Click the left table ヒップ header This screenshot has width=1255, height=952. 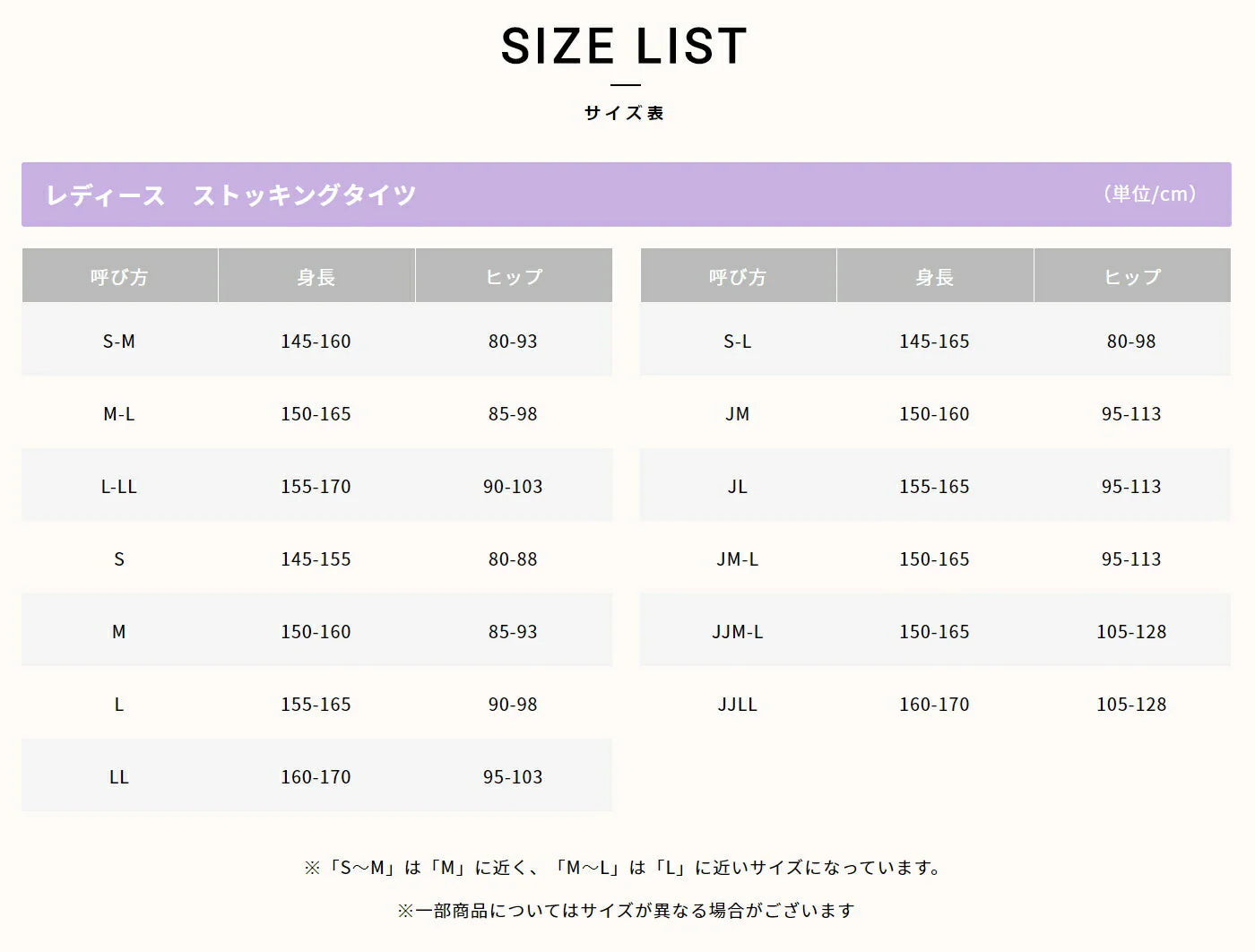coord(514,277)
